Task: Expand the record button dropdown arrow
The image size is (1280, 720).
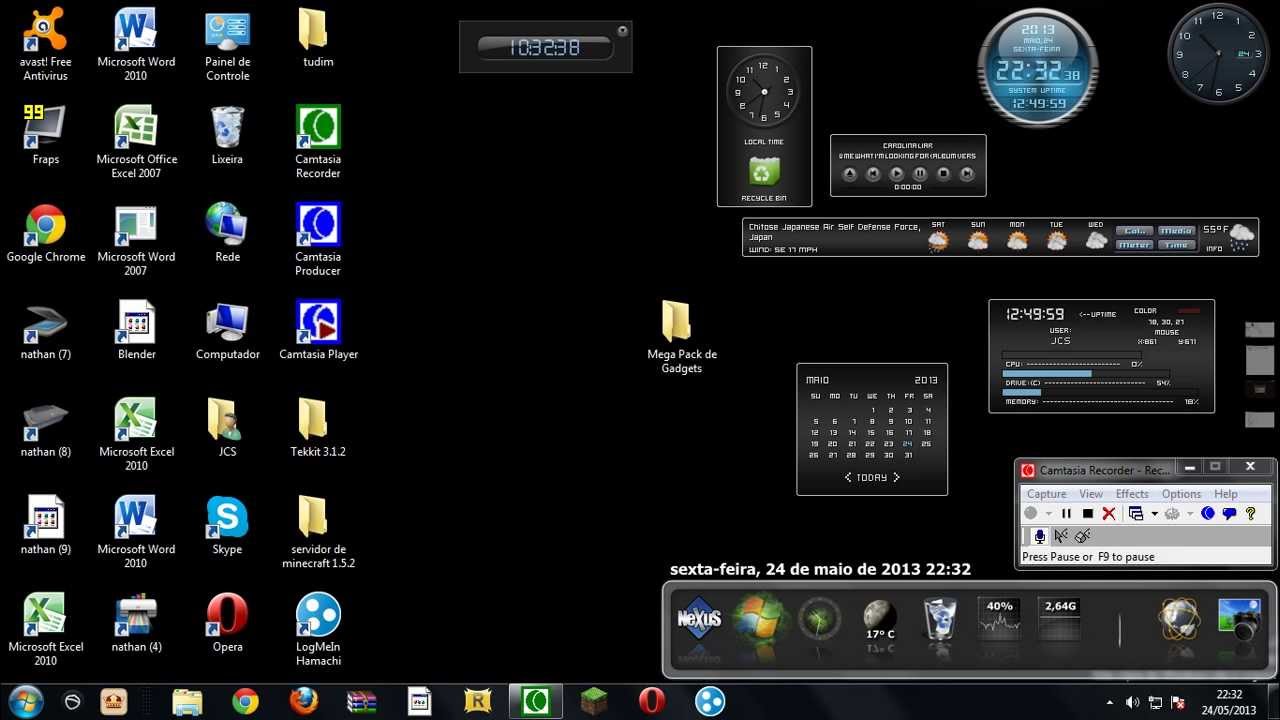Action: (x=1048, y=514)
